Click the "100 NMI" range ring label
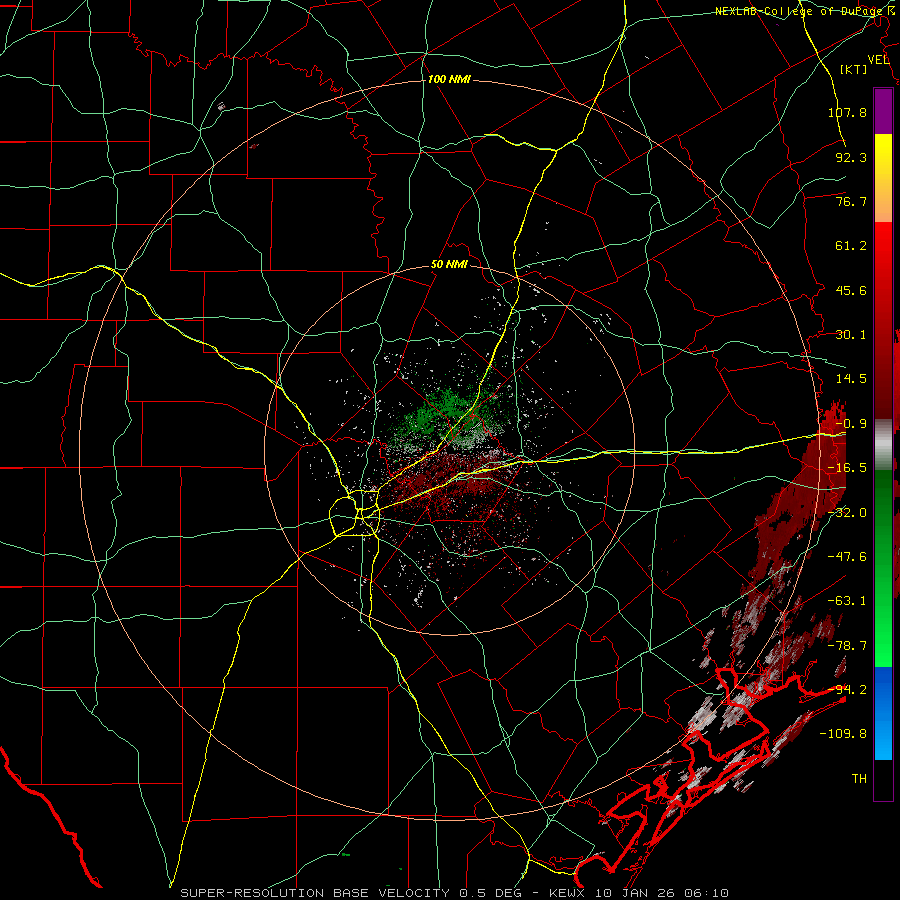900x900 pixels. 449,79
